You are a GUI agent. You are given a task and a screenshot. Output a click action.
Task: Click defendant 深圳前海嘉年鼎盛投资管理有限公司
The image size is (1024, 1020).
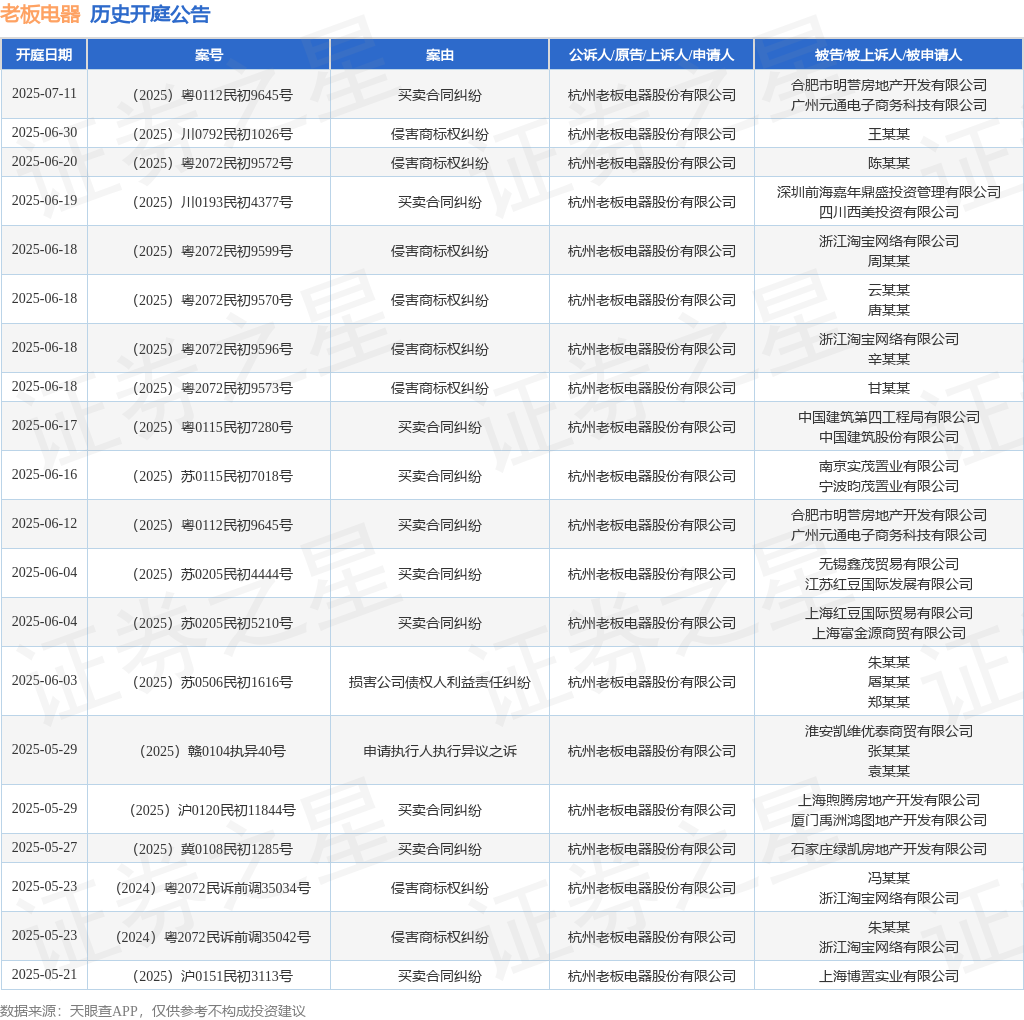click(x=889, y=193)
